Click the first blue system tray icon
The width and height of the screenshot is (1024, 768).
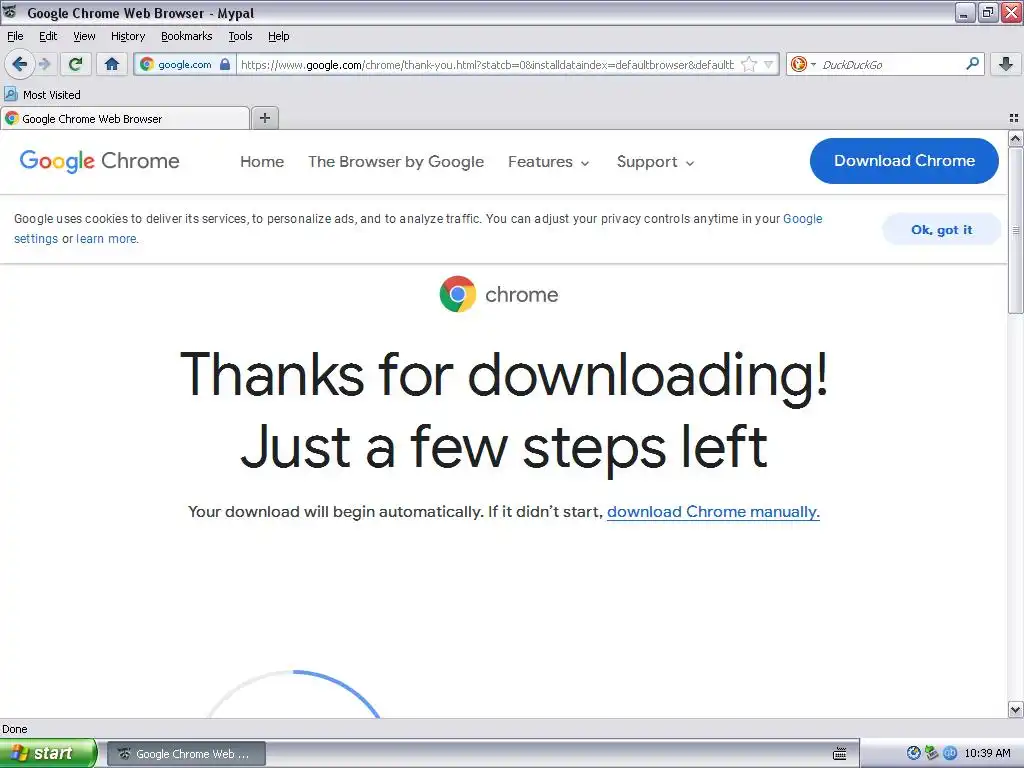913,753
